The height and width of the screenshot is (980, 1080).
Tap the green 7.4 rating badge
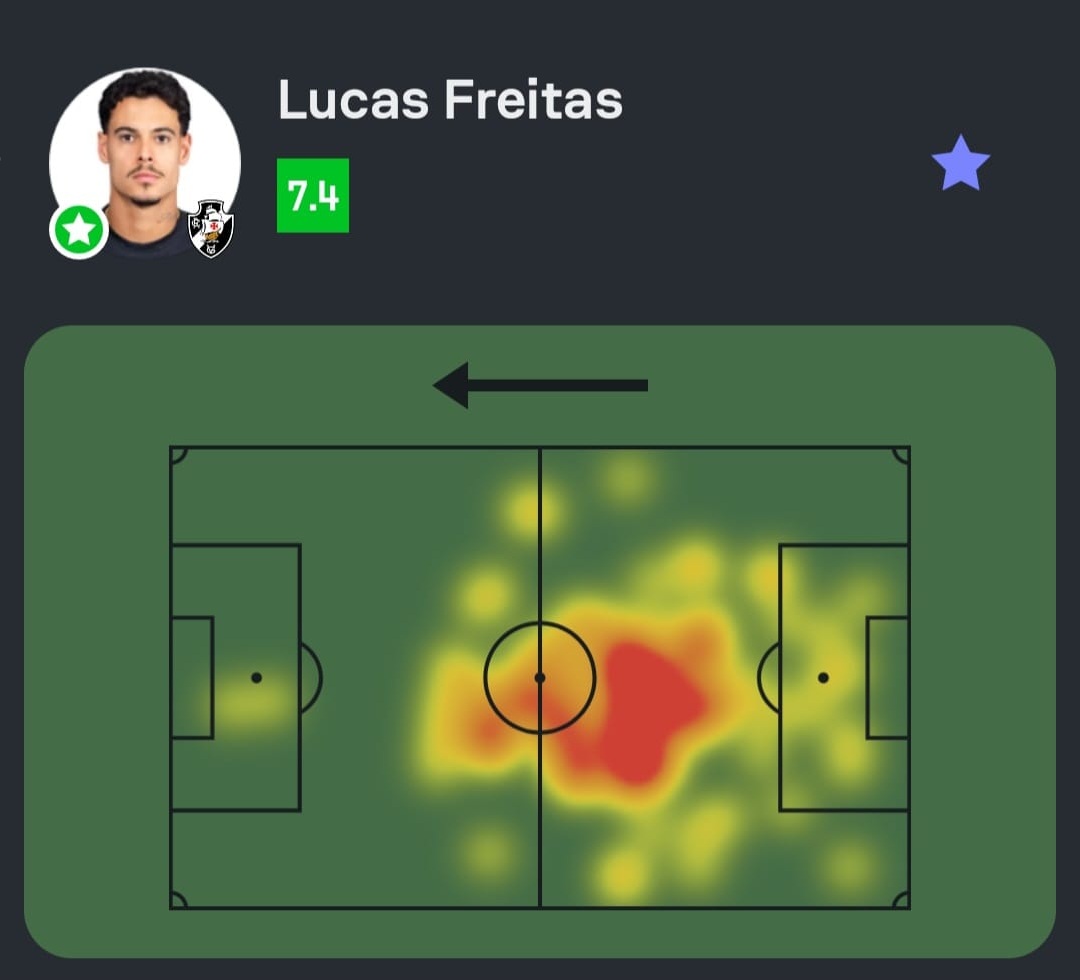(313, 196)
